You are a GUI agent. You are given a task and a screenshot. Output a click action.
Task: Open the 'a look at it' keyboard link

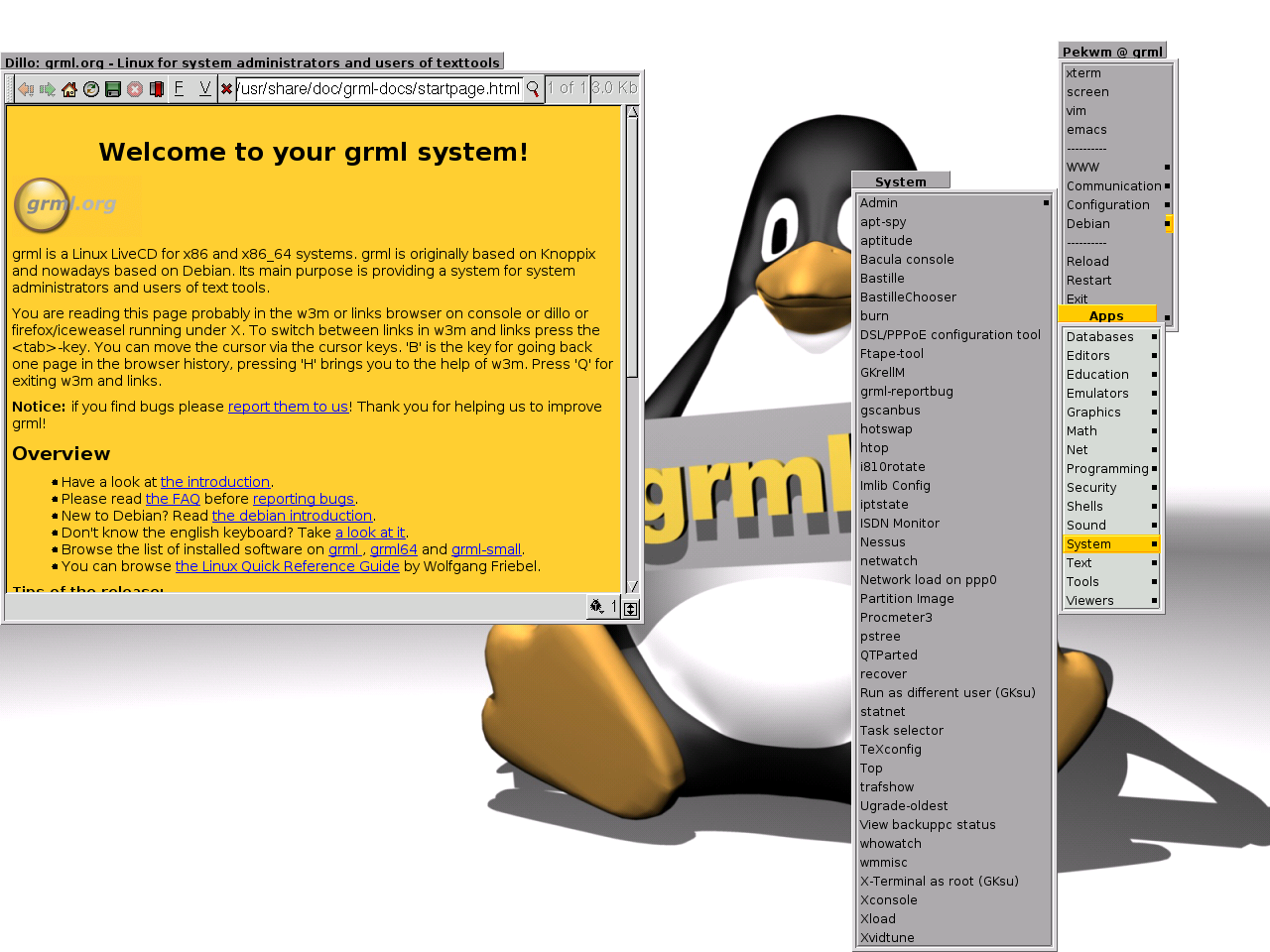(370, 533)
